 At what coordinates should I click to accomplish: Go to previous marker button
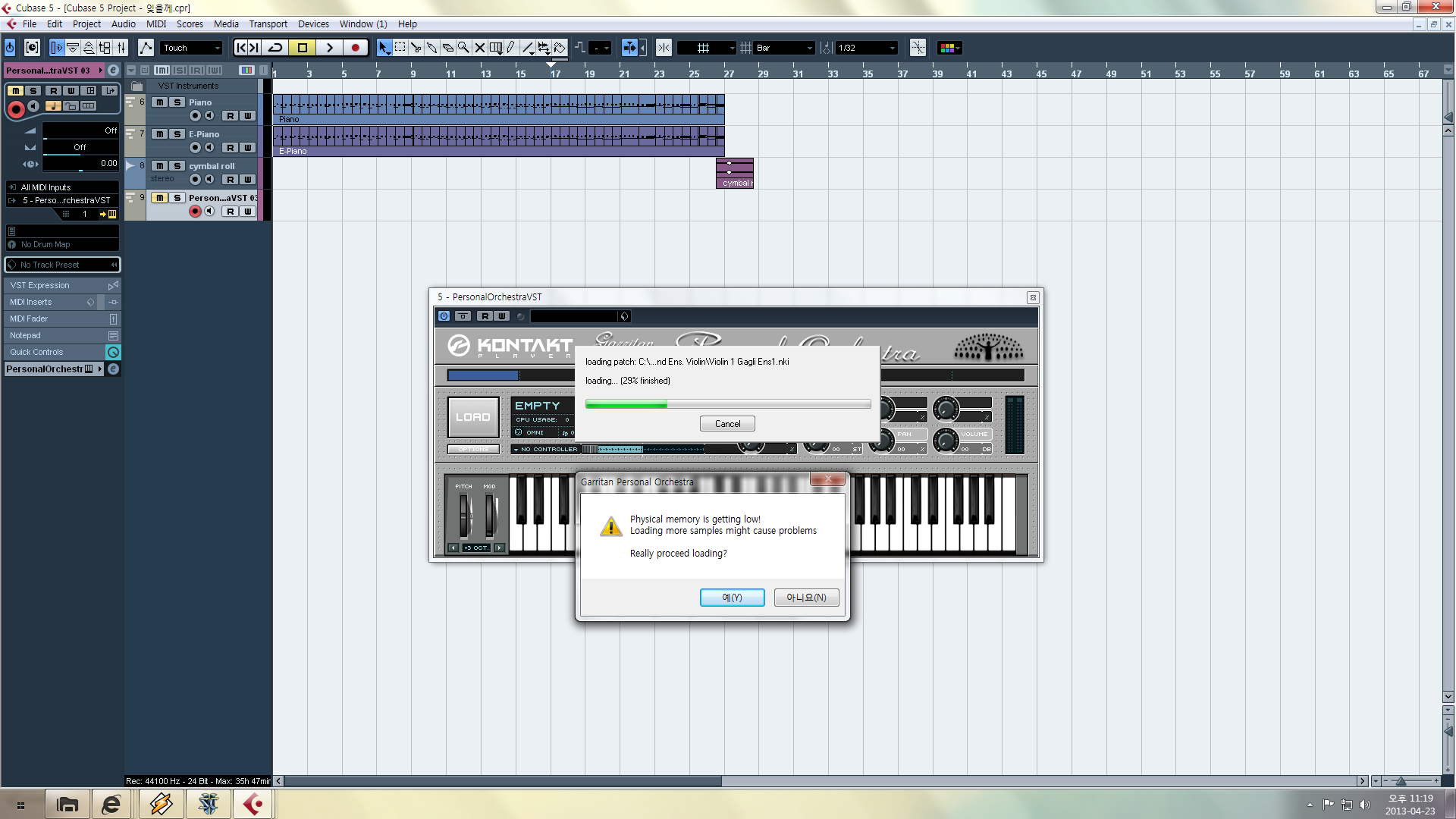click(x=241, y=48)
